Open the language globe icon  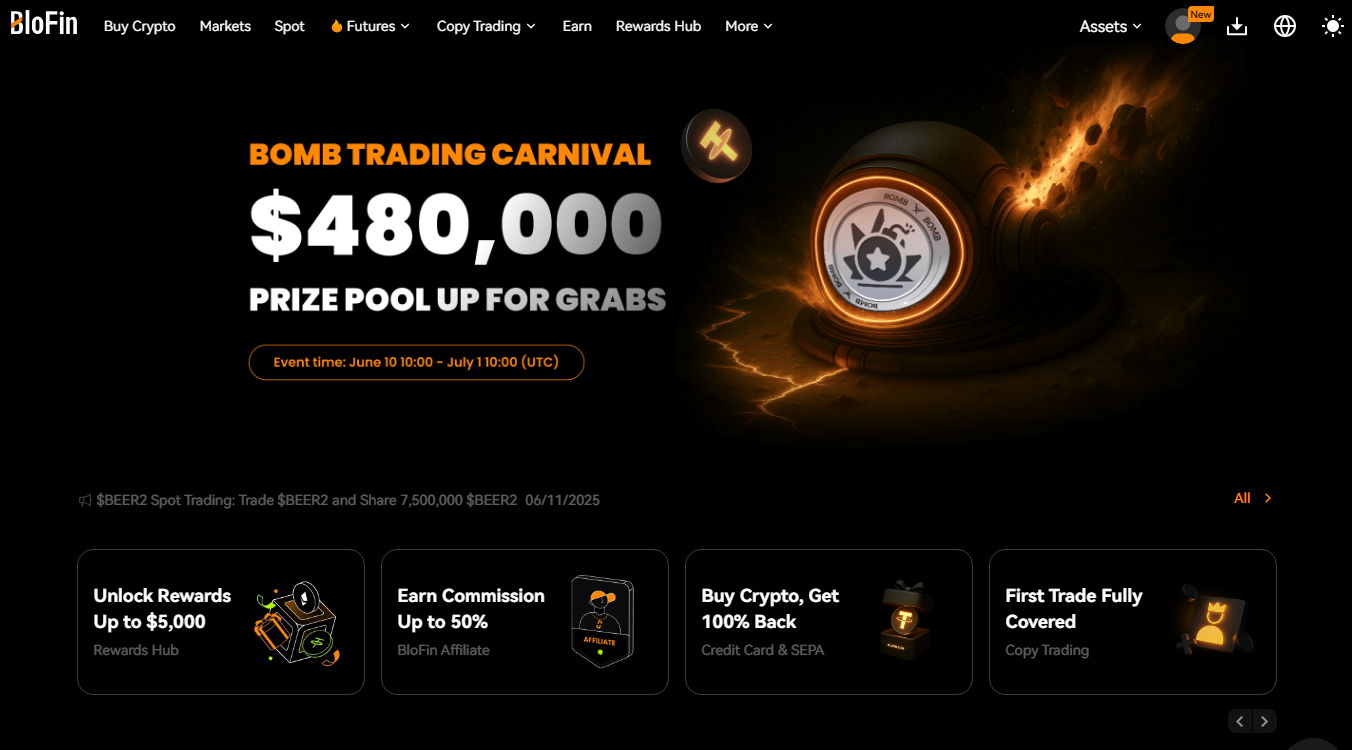point(1285,27)
